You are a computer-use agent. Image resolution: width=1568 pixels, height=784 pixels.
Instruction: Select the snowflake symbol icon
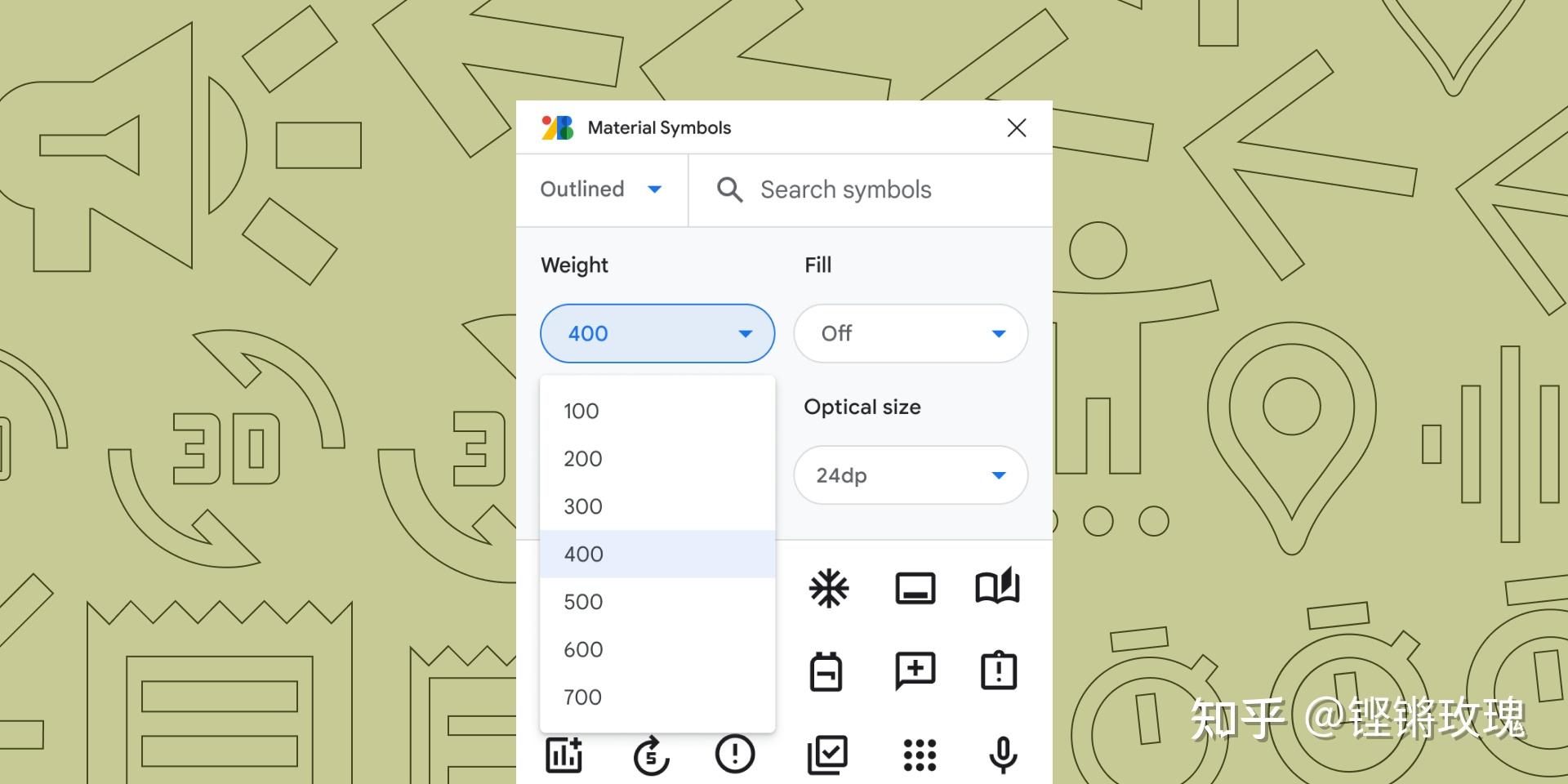point(829,588)
